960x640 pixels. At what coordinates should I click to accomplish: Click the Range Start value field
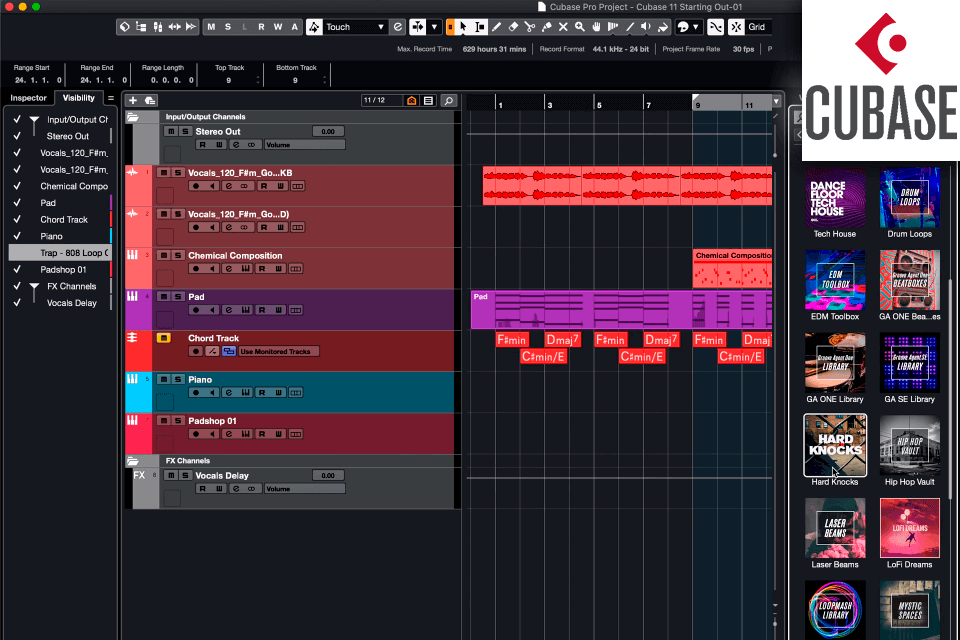click(x=38, y=80)
